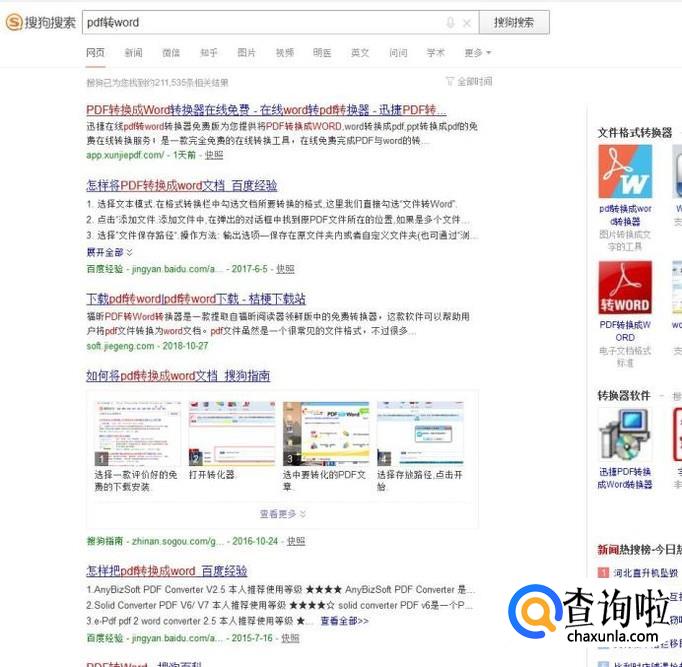The width and height of the screenshot is (682, 667).
Task: Switch to the 学术 tab
Action: 435,53
